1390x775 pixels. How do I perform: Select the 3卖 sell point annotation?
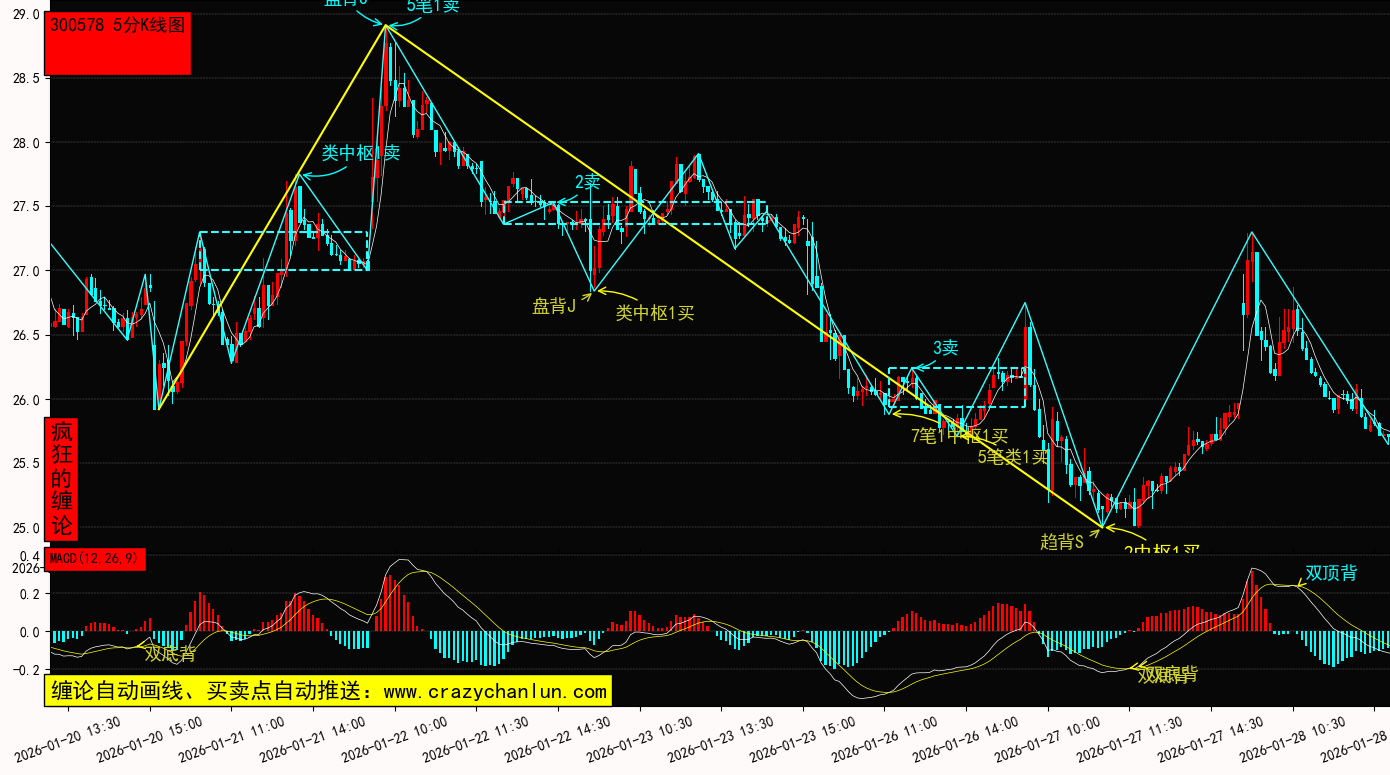[x=945, y=348]
